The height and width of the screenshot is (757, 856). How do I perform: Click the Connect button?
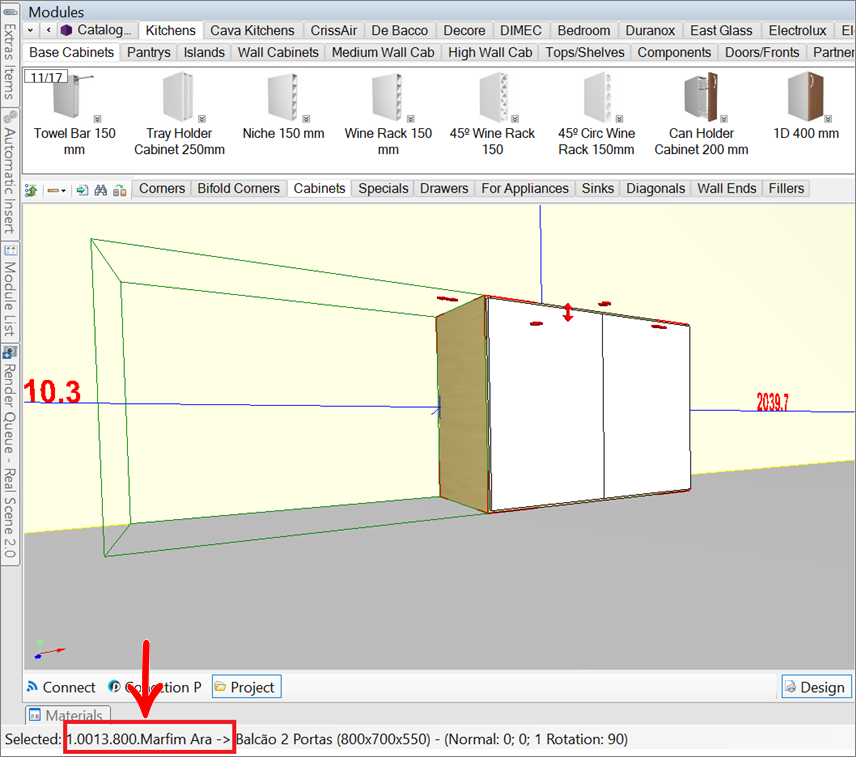click(x=61, y=687)
